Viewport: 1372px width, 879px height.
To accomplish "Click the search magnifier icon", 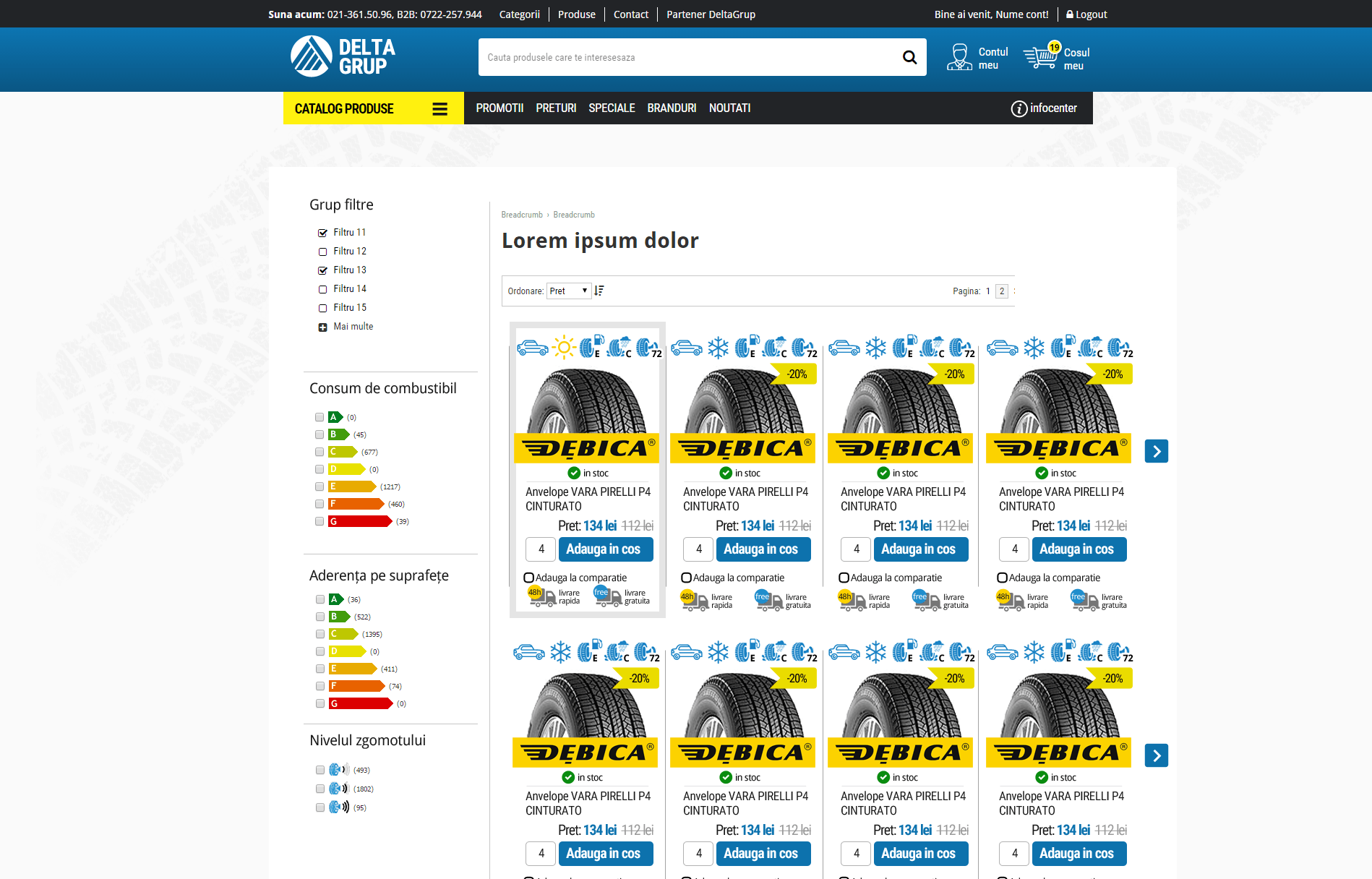I will (909, 57).
